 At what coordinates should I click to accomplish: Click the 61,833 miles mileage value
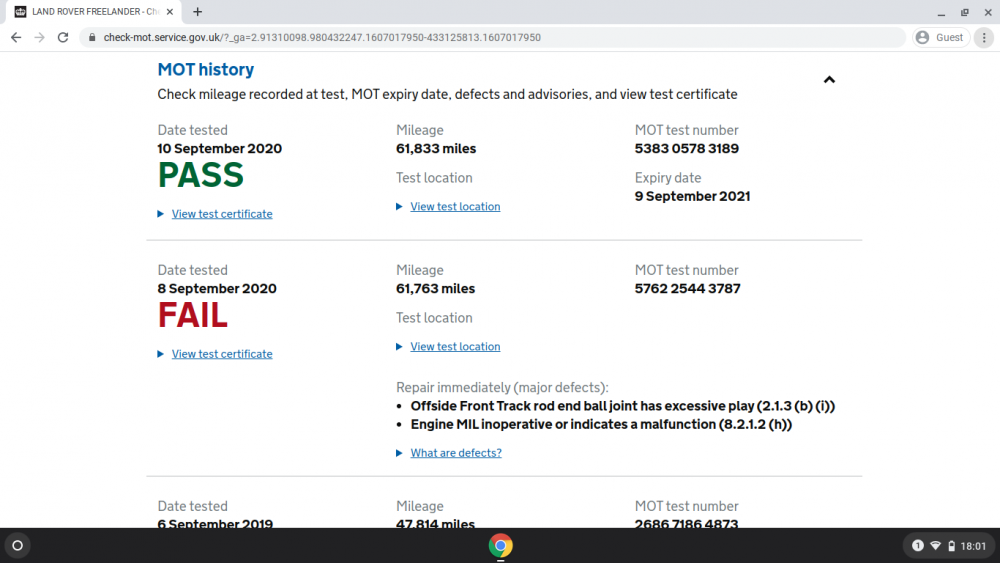(x=436, y=149)
